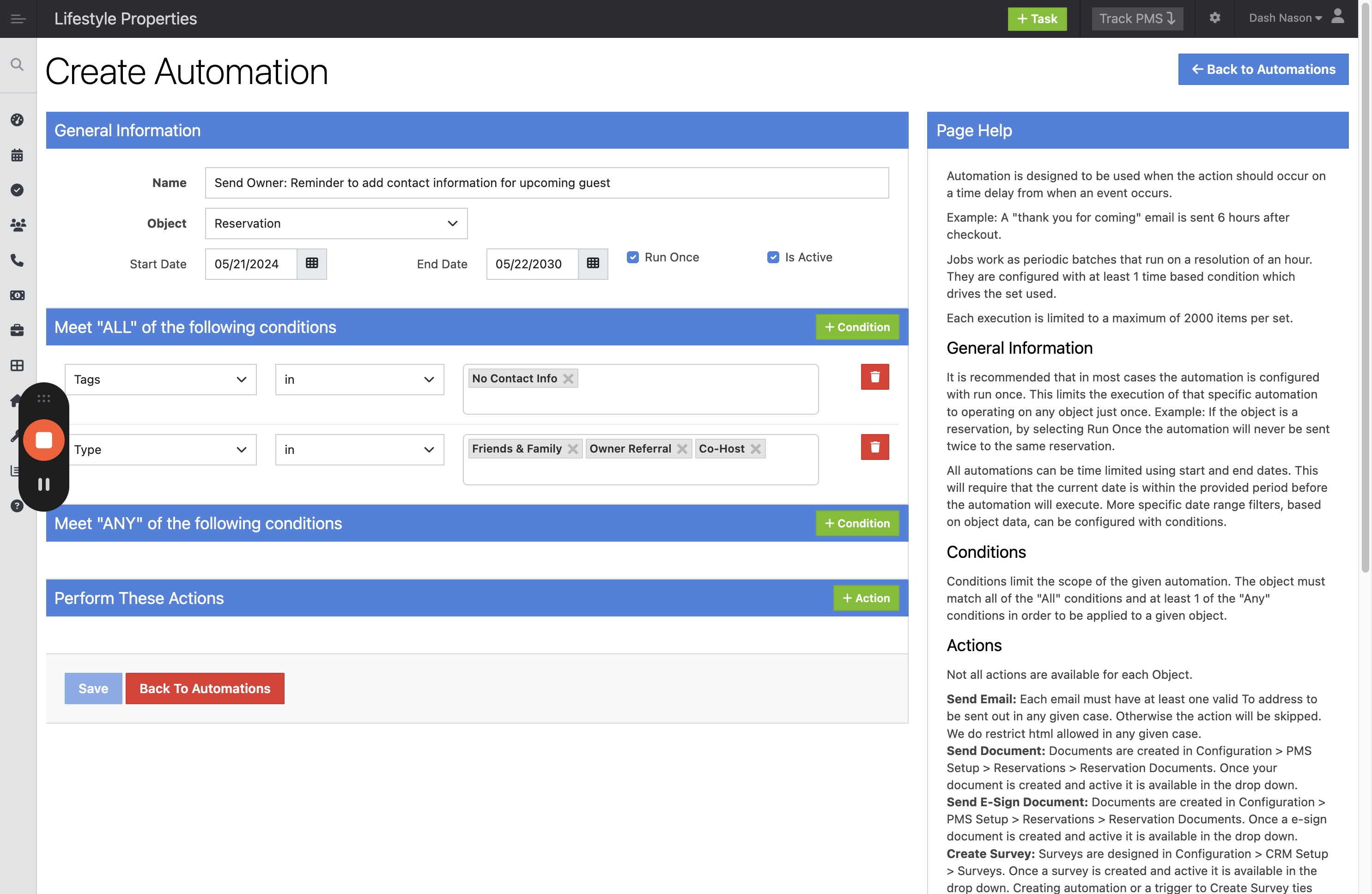This screenshot has width=1372, height=894.
Task: Open the Tags field dropdown
Action: [160, 379]
